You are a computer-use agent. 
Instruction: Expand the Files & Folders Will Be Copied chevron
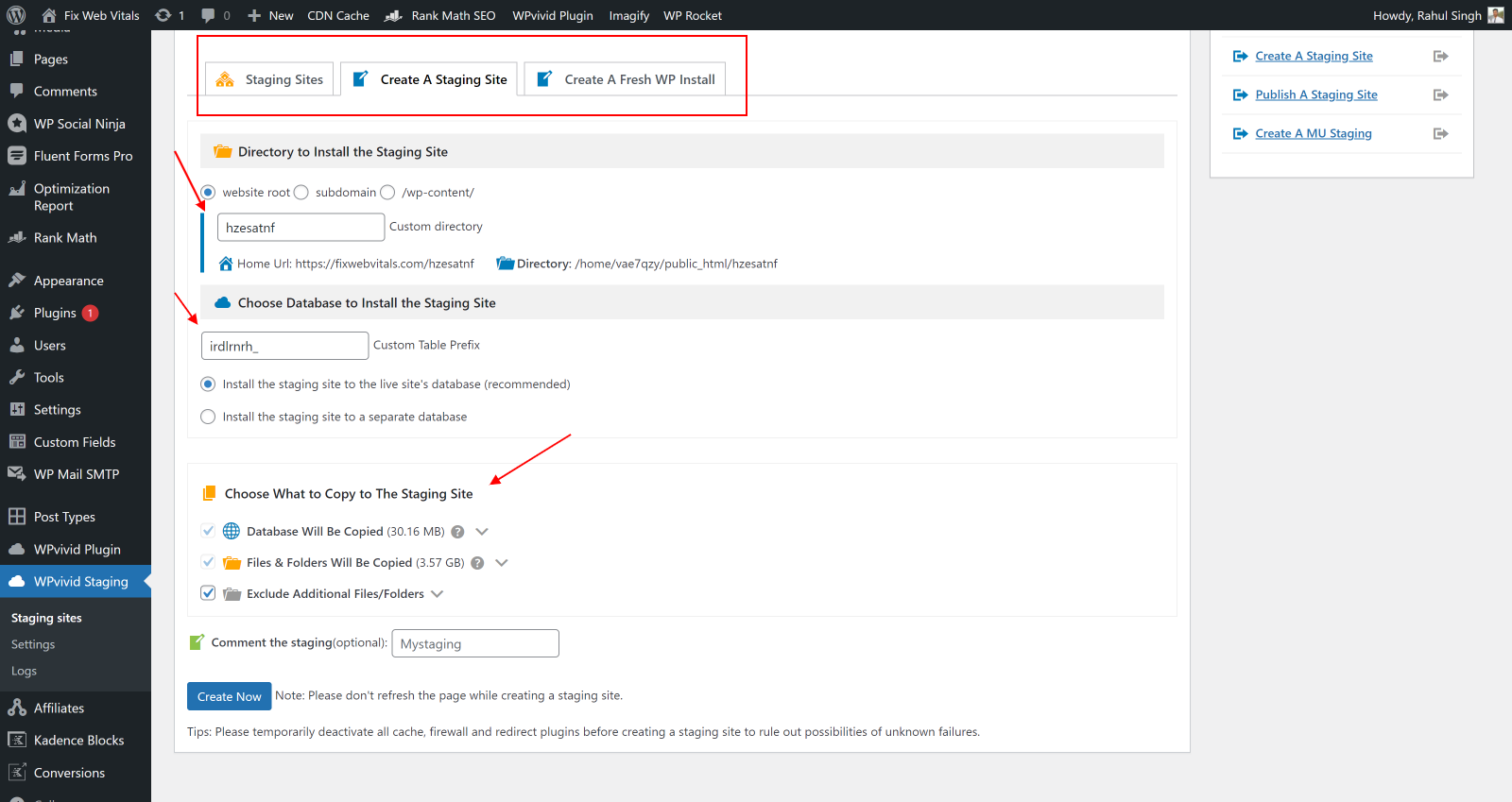[502, 563]
